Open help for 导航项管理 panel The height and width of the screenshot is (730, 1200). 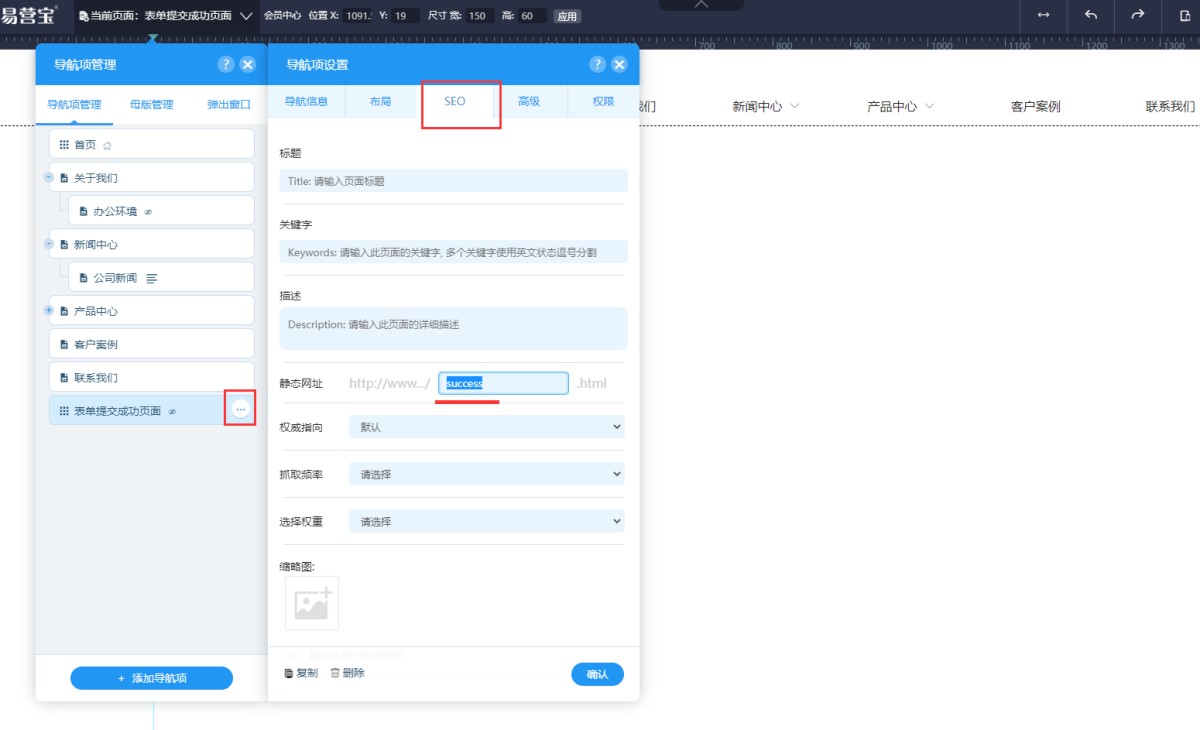coord(226,64)
